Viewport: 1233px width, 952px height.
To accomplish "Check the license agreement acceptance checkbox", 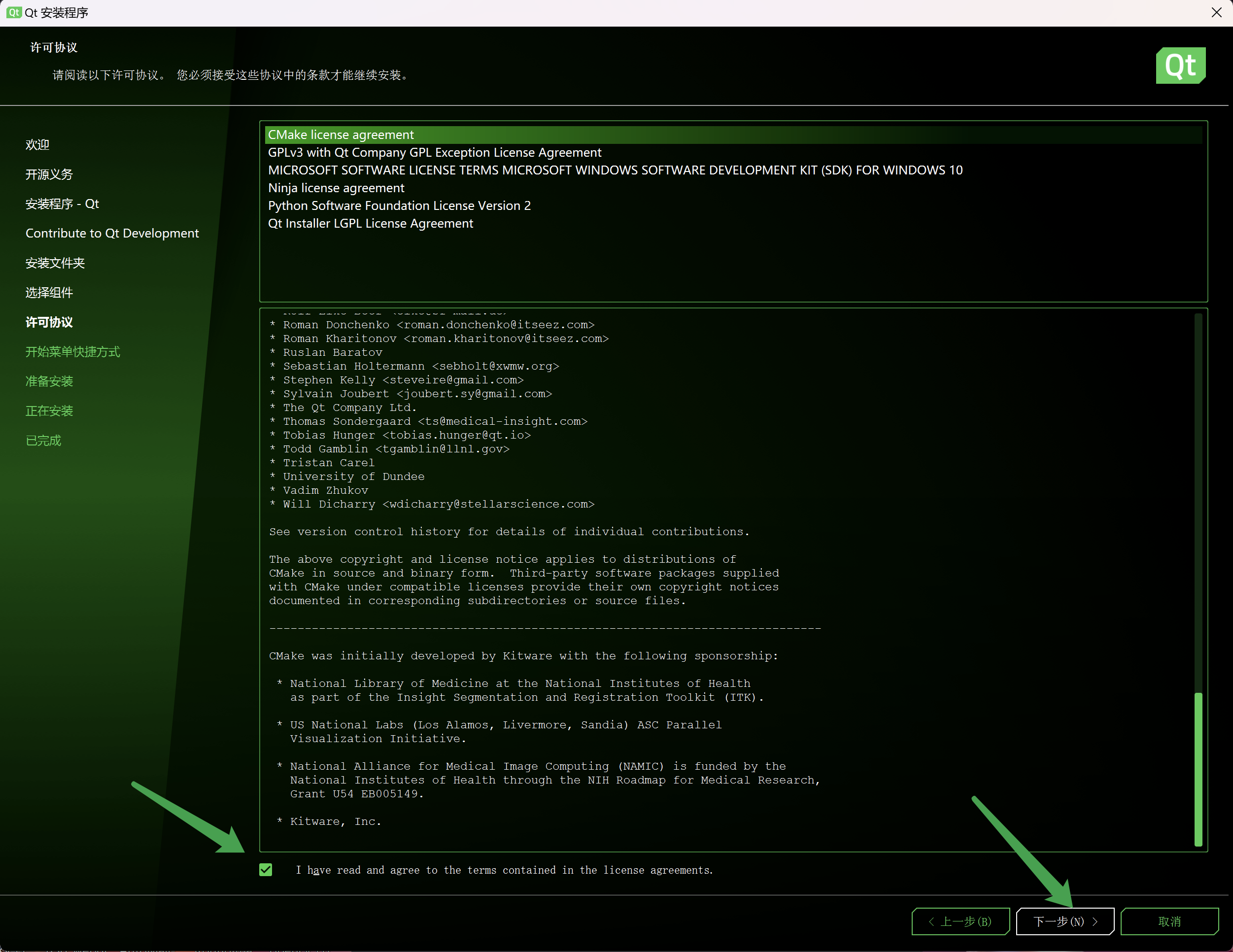I will tap(265, 870).
